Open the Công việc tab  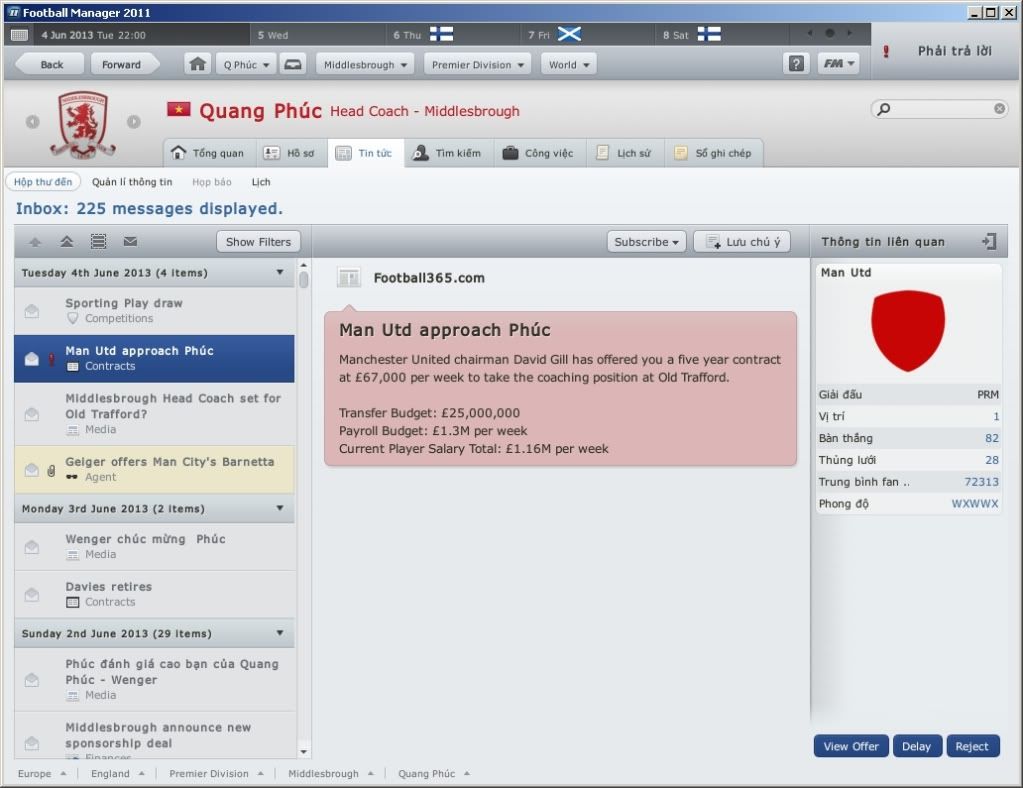pyautogui.click(x=539, y=153)
